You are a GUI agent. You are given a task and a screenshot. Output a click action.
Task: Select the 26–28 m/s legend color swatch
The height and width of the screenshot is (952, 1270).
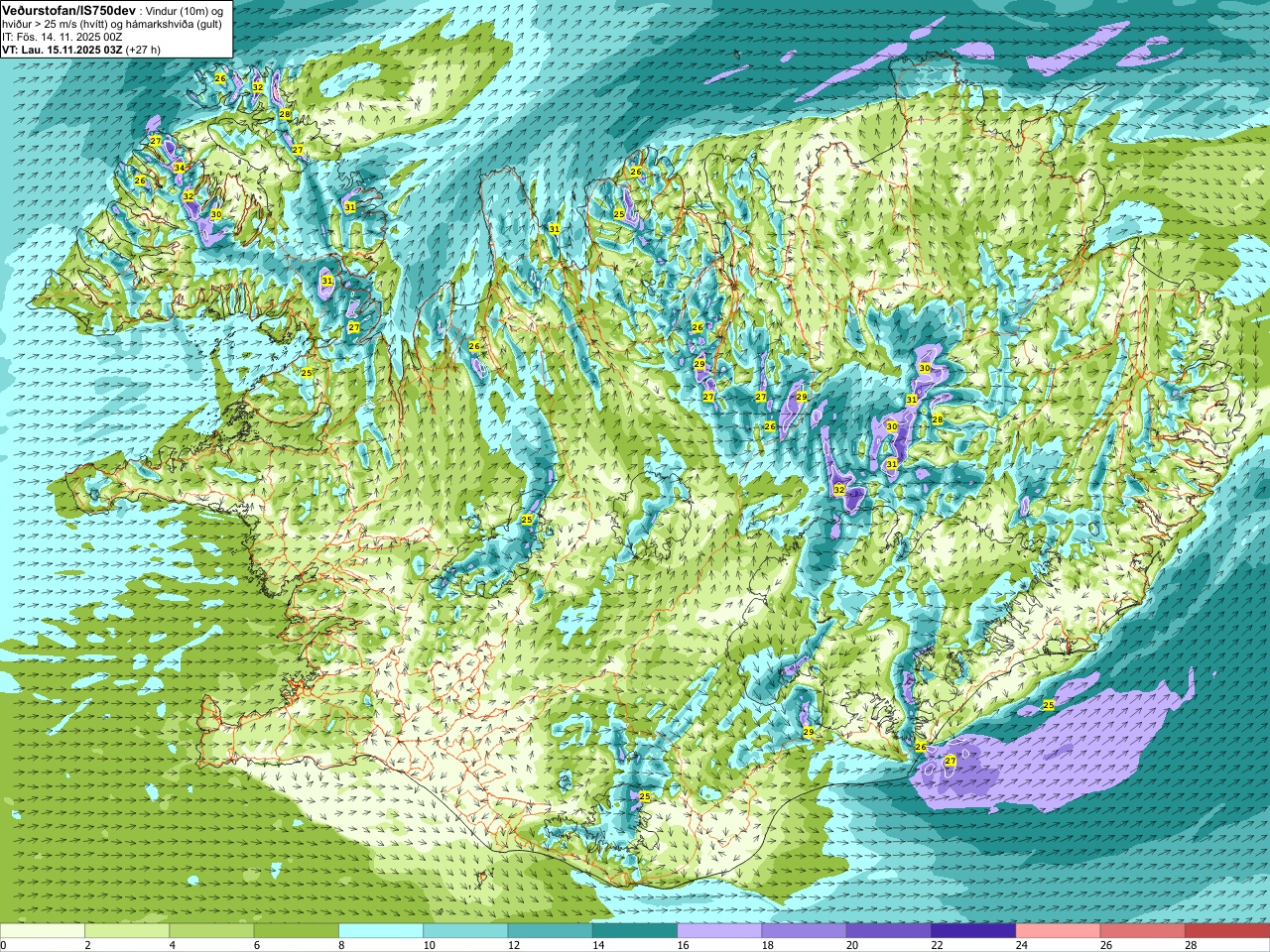tap(1143, 931)
